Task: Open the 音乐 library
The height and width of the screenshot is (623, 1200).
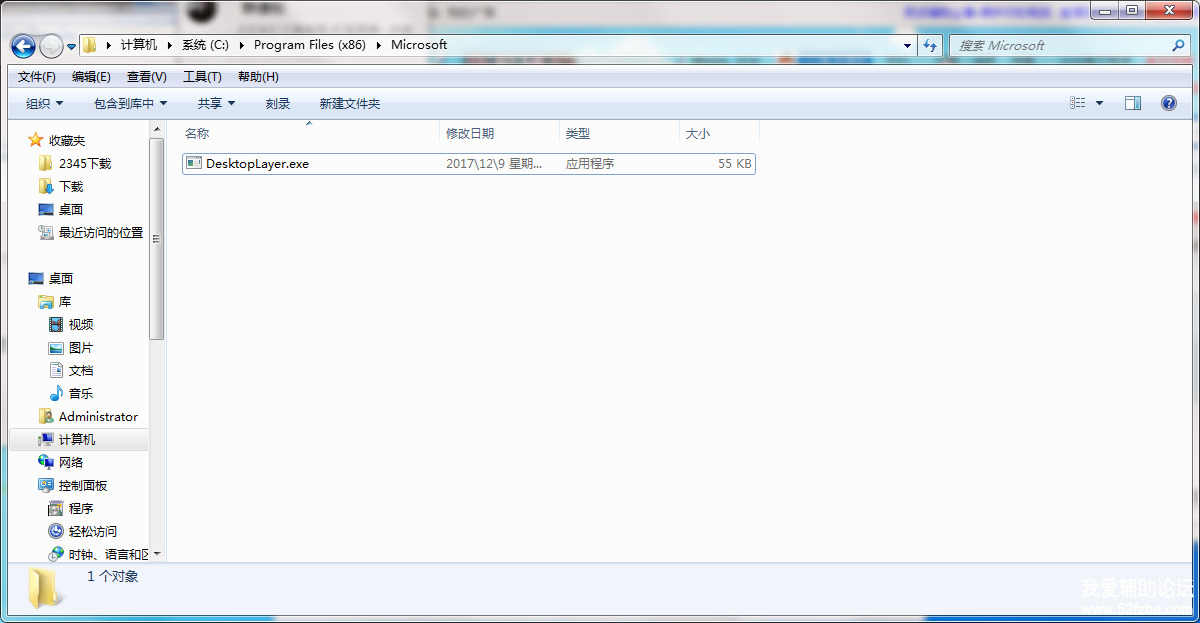Action: coord(81,393)
